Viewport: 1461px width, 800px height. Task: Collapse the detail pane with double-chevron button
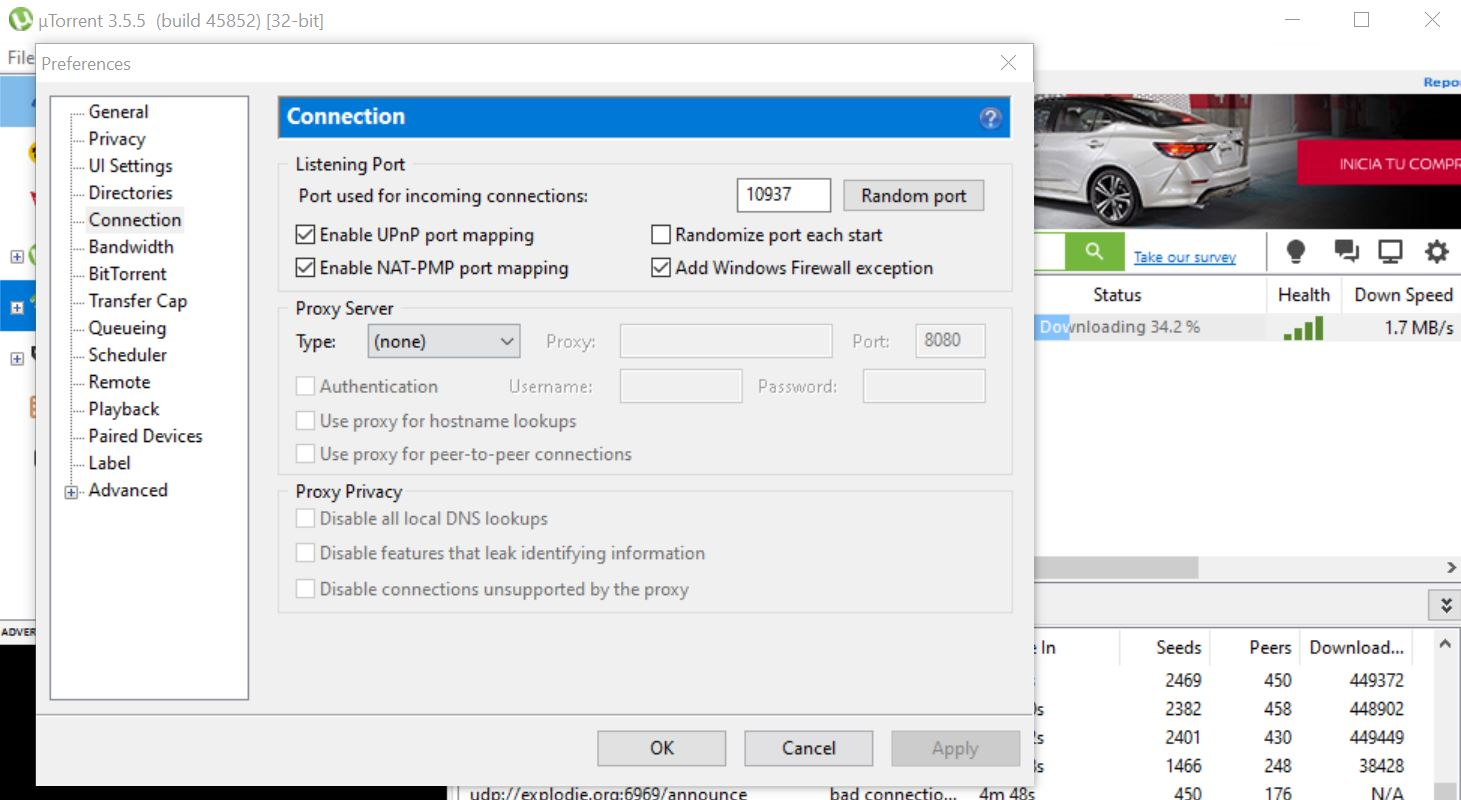(1445, 604)
